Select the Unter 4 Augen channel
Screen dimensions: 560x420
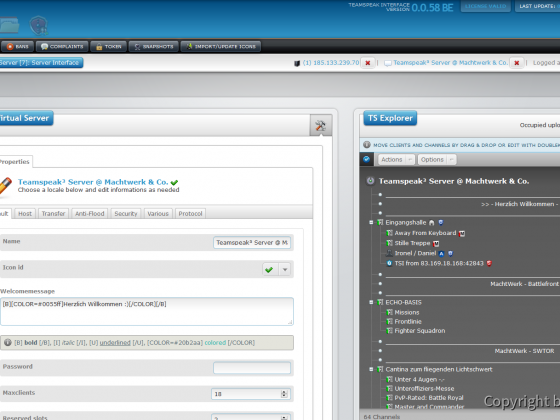[x=419, y=379]
